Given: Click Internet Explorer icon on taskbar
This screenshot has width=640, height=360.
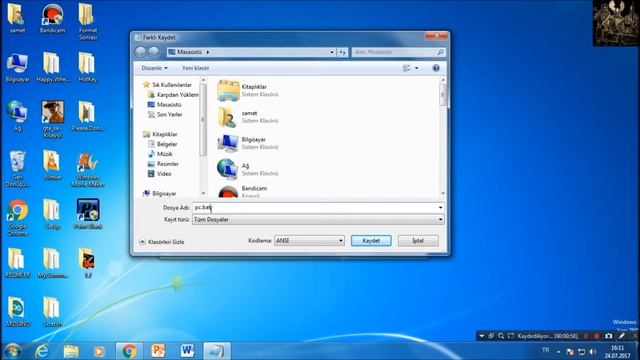Looking at the screenshot, I should pos(42,351).
